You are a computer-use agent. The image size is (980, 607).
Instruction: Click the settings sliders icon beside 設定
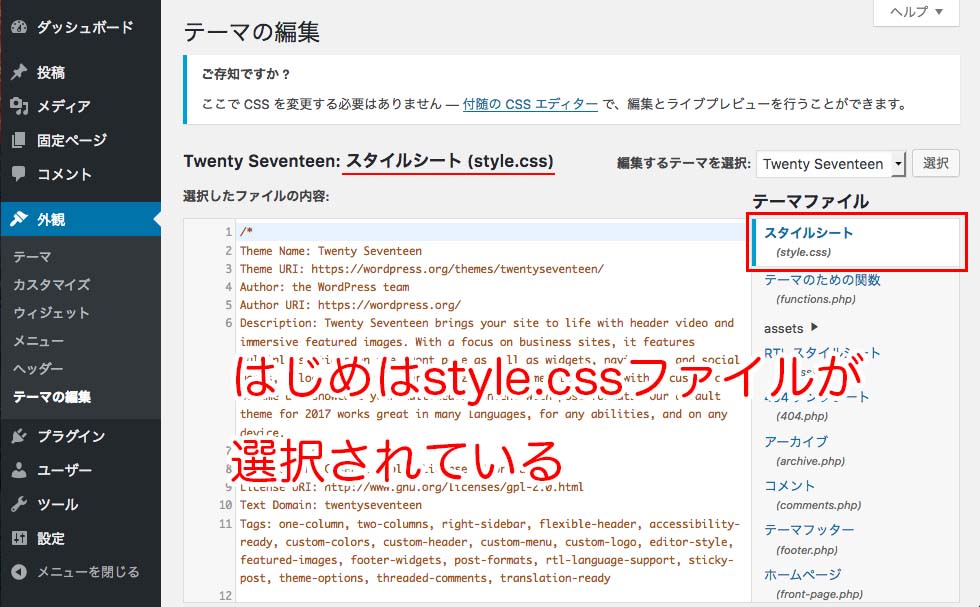(x=19, y=538)
